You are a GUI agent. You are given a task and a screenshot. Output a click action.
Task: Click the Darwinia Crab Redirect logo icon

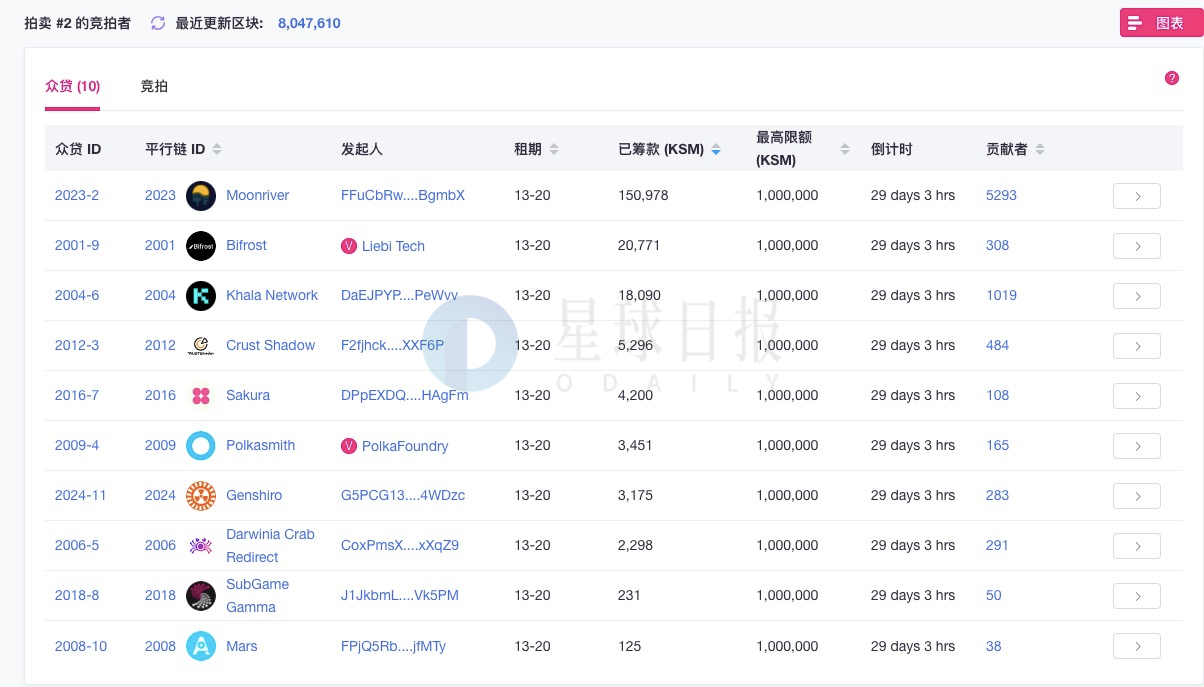201,546
